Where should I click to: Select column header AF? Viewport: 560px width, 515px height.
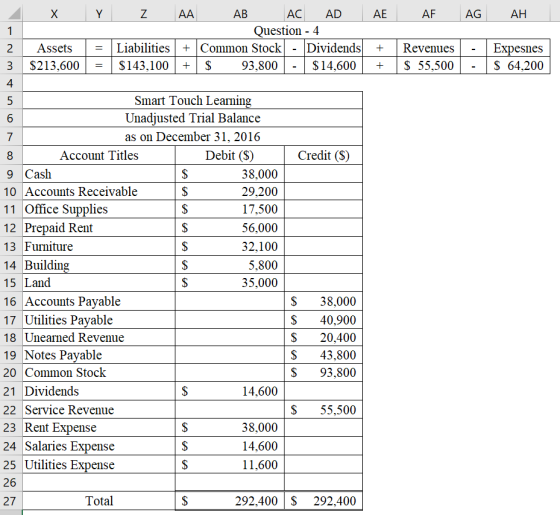point(429,14)
